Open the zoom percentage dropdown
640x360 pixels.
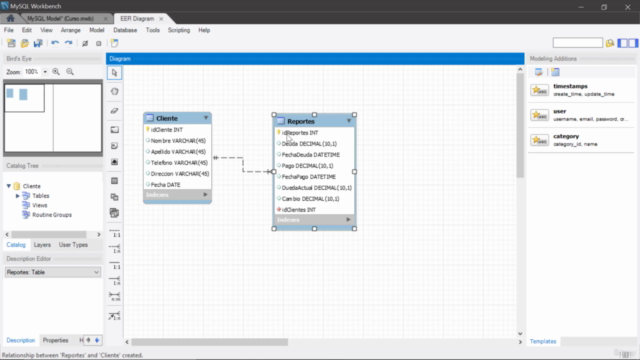point(45,72)
